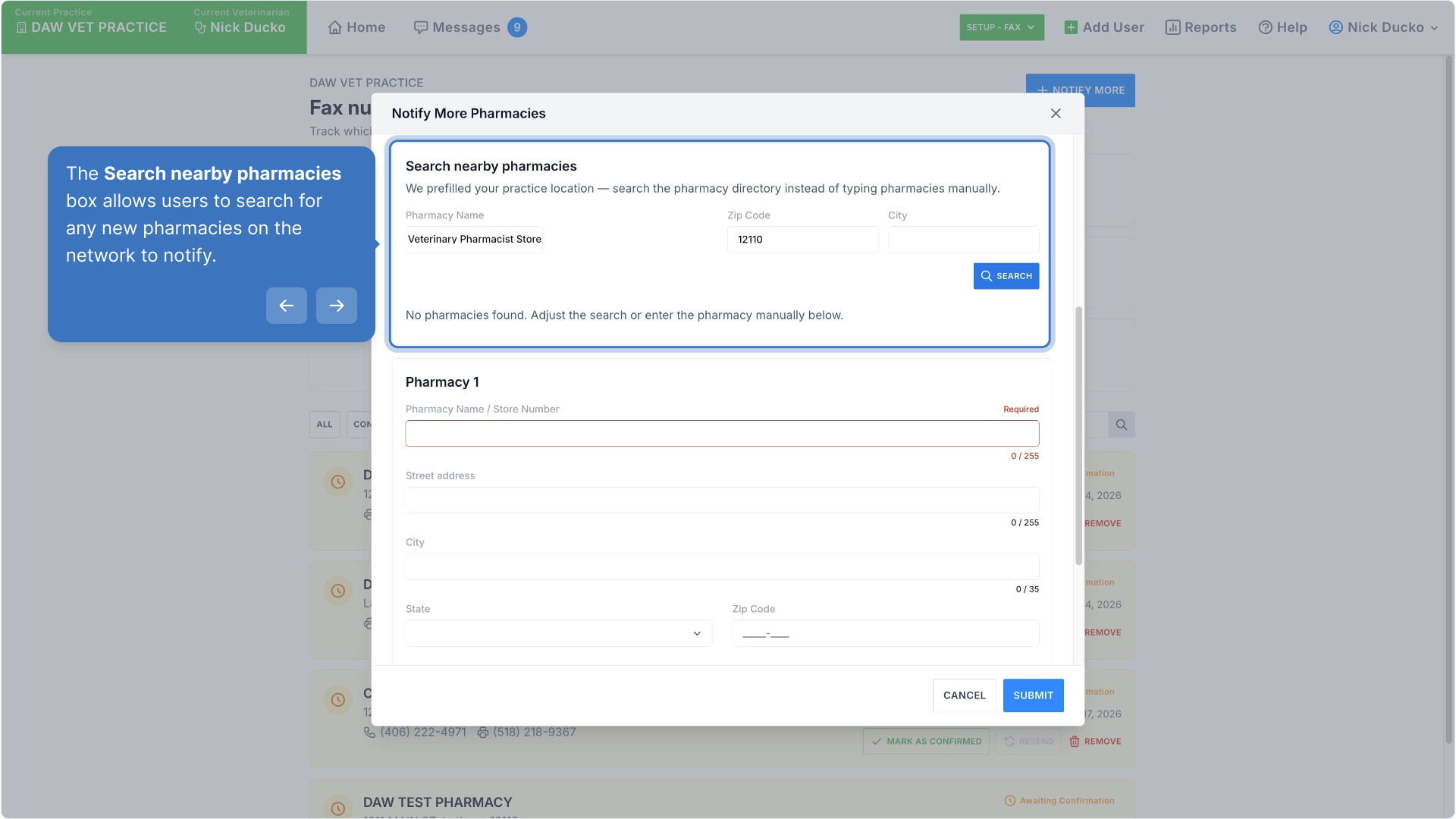The width and height of the screenshot is (1456, 819).
Task: Click the search City input field
Action: [x=964, y=240]
